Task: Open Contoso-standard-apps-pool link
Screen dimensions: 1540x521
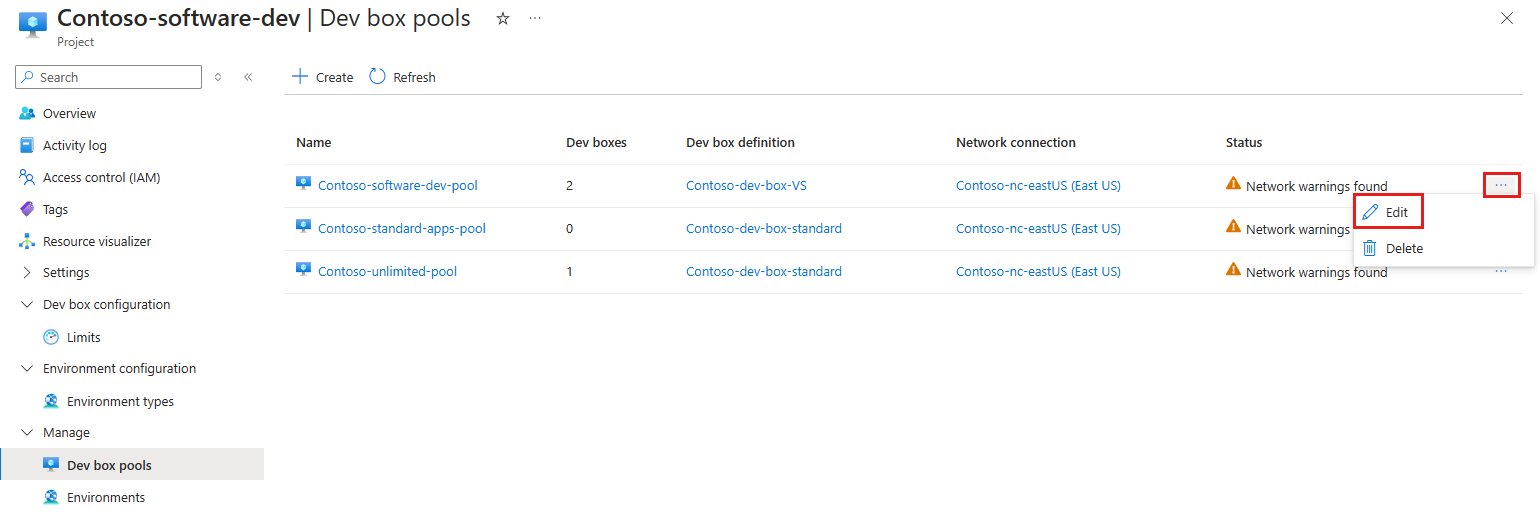Action: 402,228
